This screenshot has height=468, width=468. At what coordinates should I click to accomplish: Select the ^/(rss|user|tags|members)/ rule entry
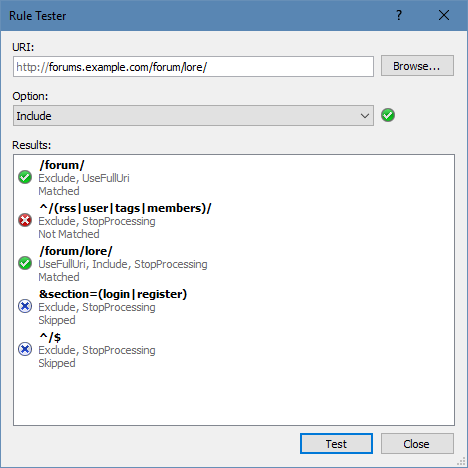234,221
